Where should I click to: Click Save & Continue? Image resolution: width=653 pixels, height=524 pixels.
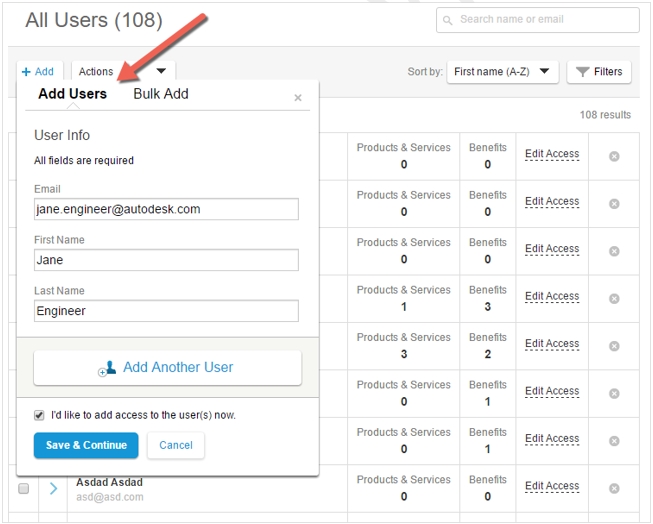[x=86, y=445]
